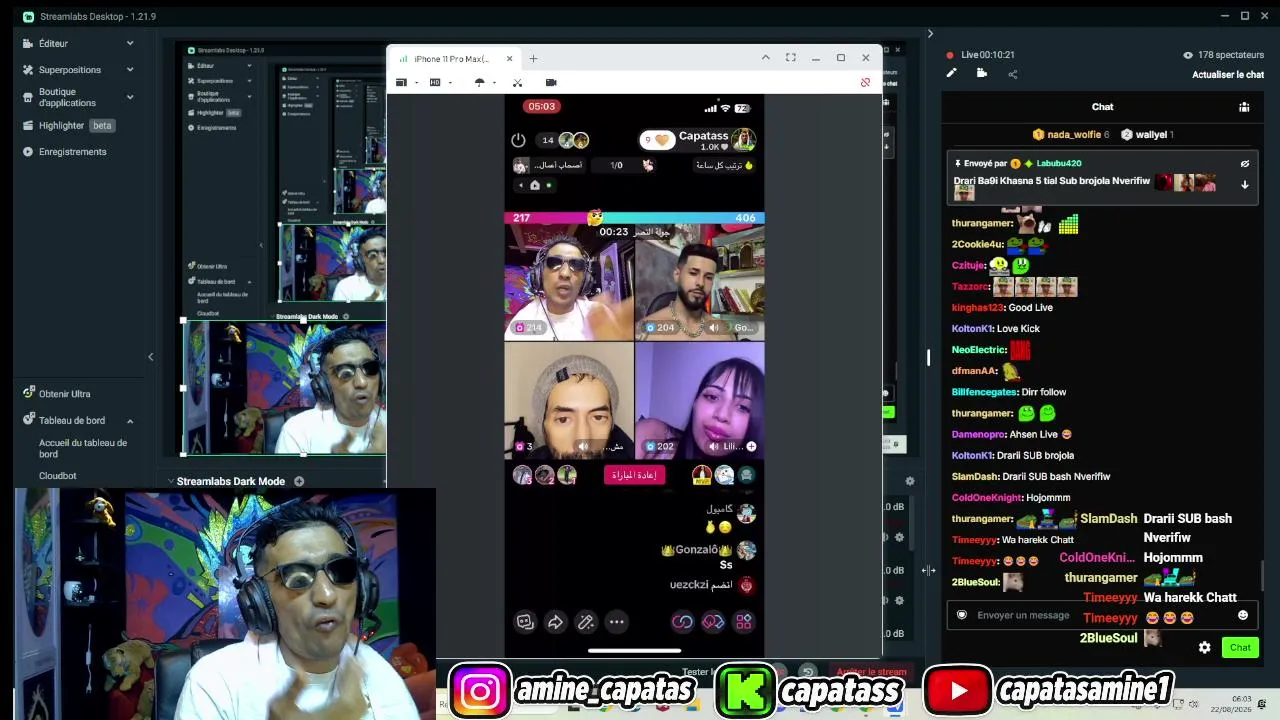Enter fullscreen in the mirror window

pos(790,58)
